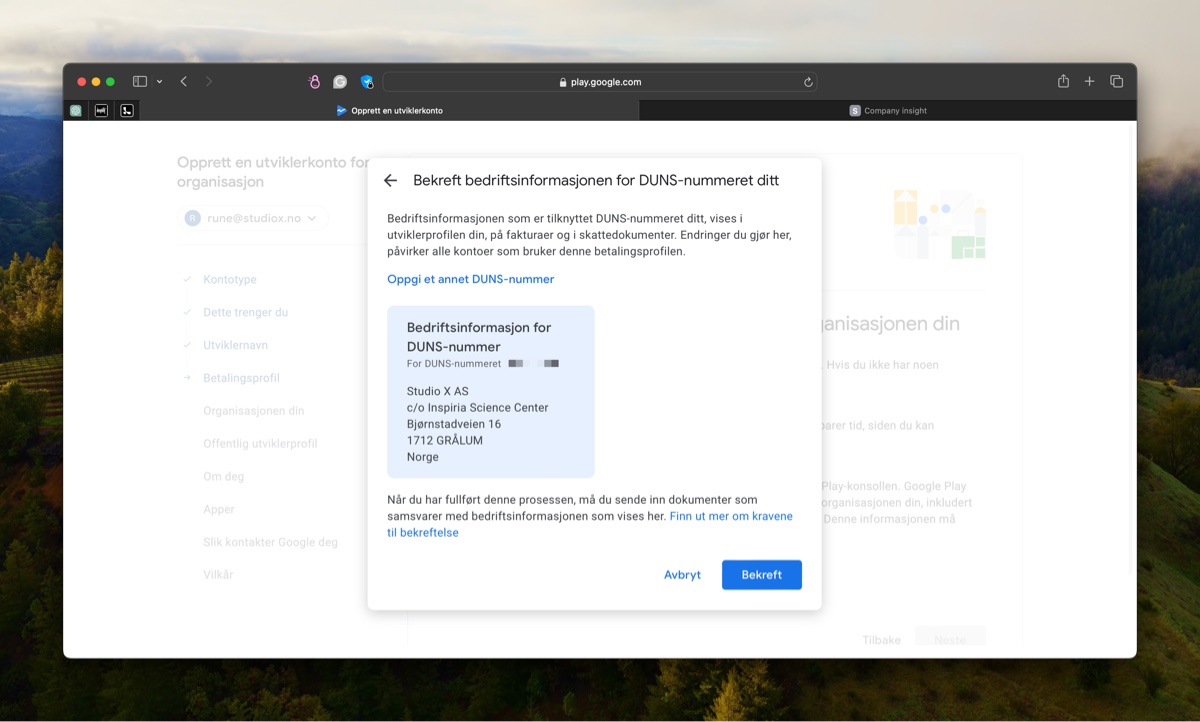Select the Kontotype step
Screen dimensions: 1200x722
point(230,280)
